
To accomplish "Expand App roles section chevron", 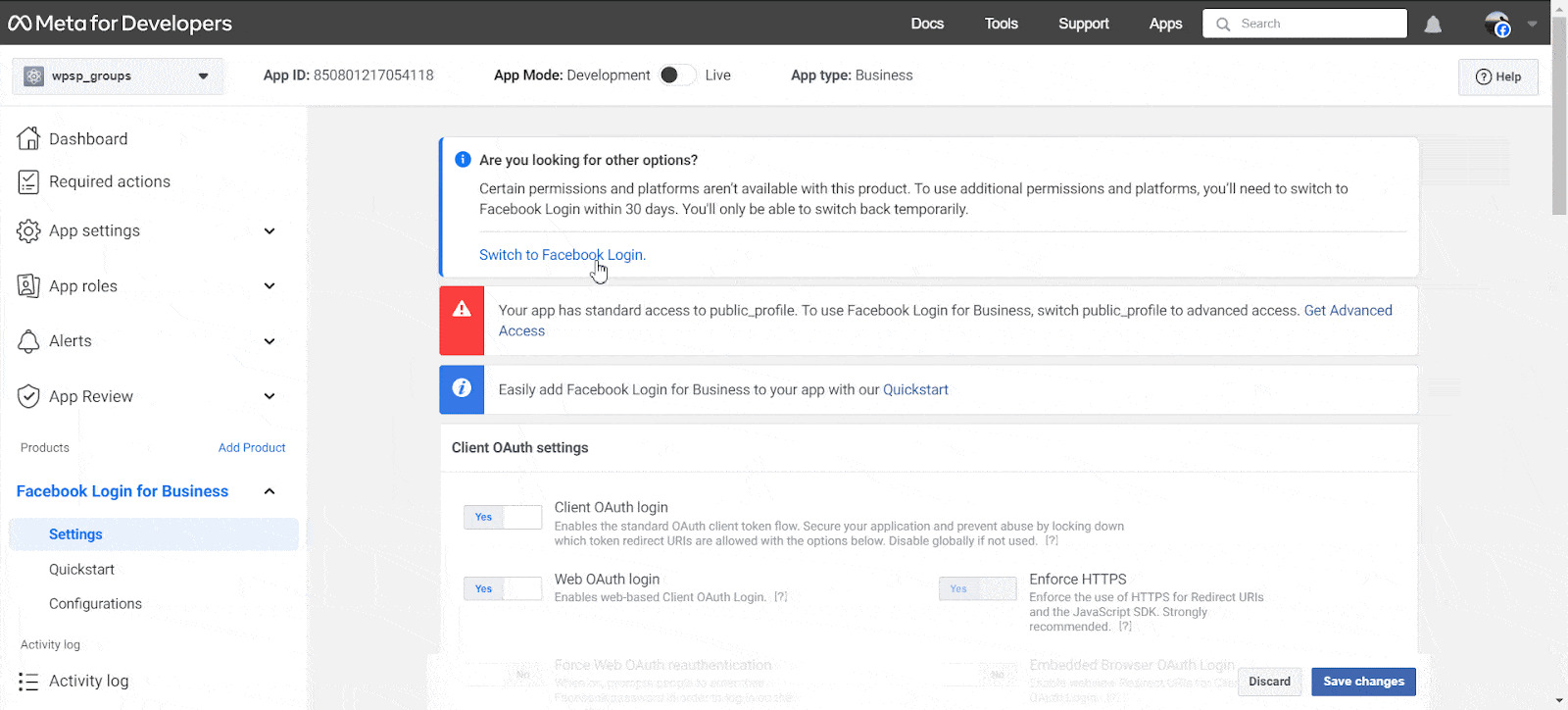I will (x=269, y=285).
